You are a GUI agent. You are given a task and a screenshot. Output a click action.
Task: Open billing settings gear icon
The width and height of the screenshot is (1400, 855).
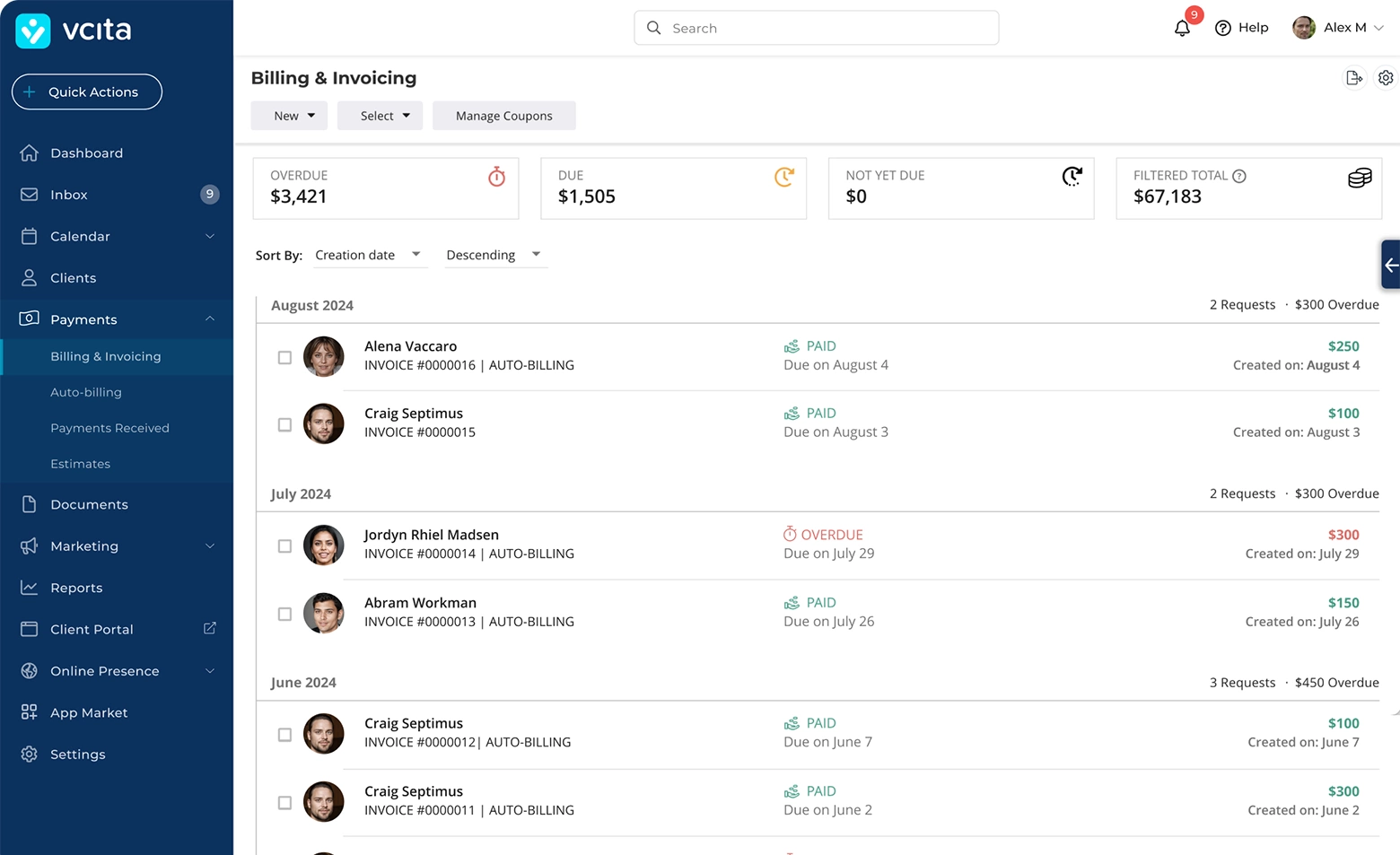click(1386, 78)
